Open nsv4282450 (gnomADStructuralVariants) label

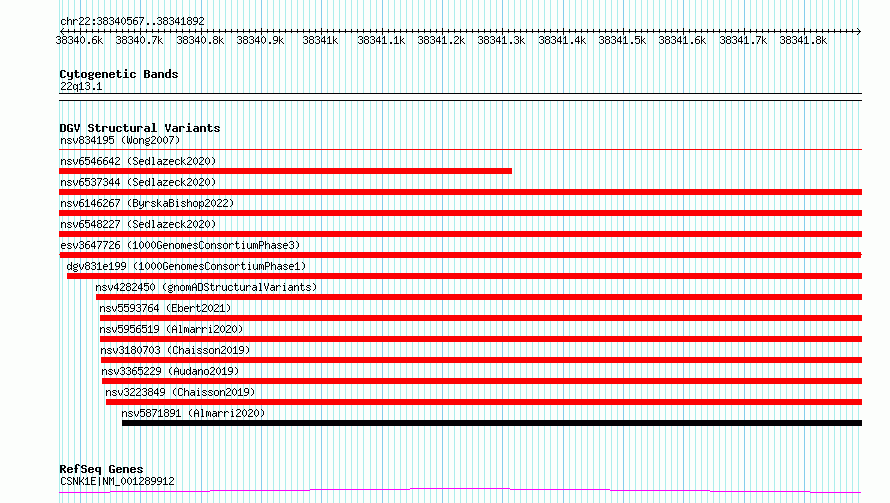[206, 287]
